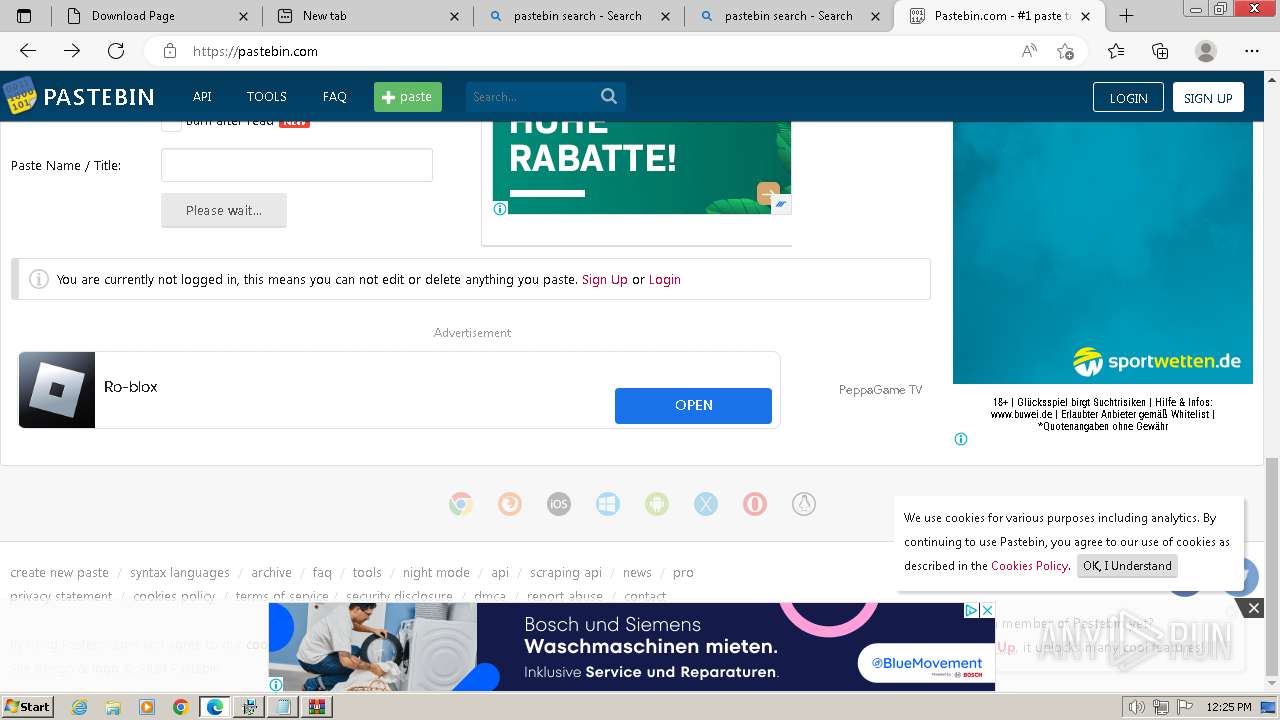Viewport: 1280px width, 720px height.
Task: Click the search magnifier icon in Pastebin header
Action: [609, 96]
